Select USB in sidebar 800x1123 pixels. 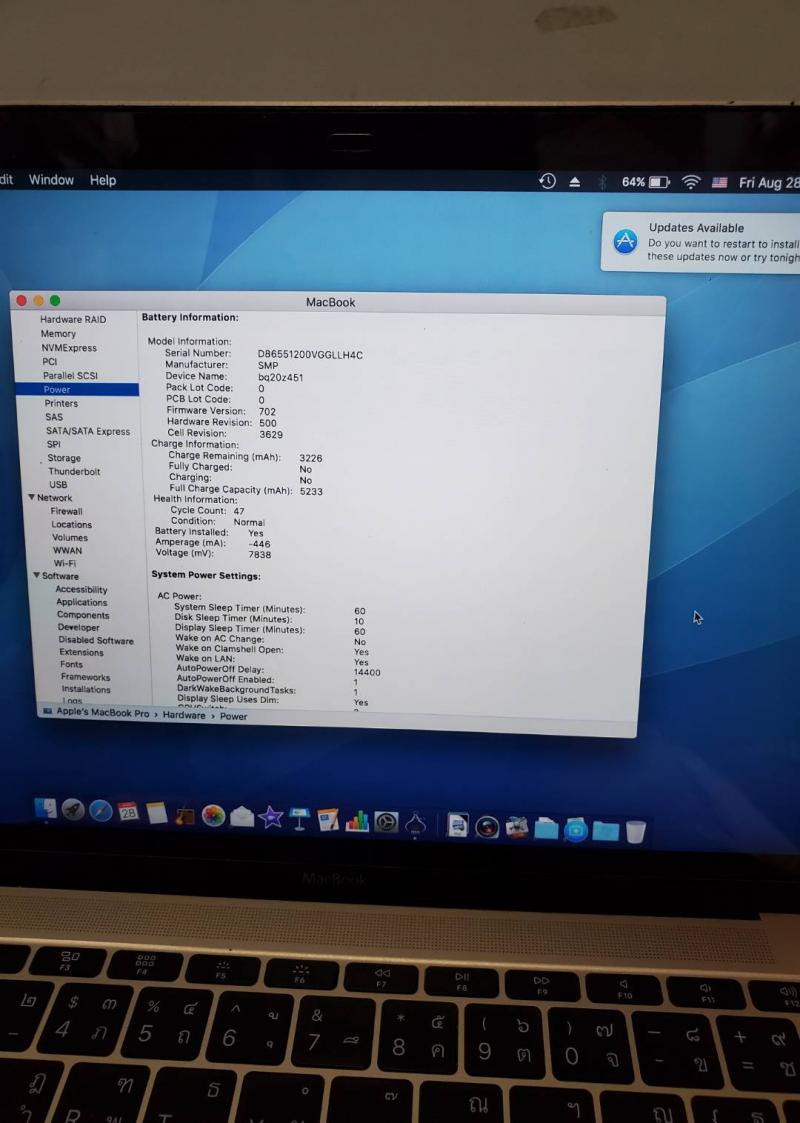[x=58, y=484]
